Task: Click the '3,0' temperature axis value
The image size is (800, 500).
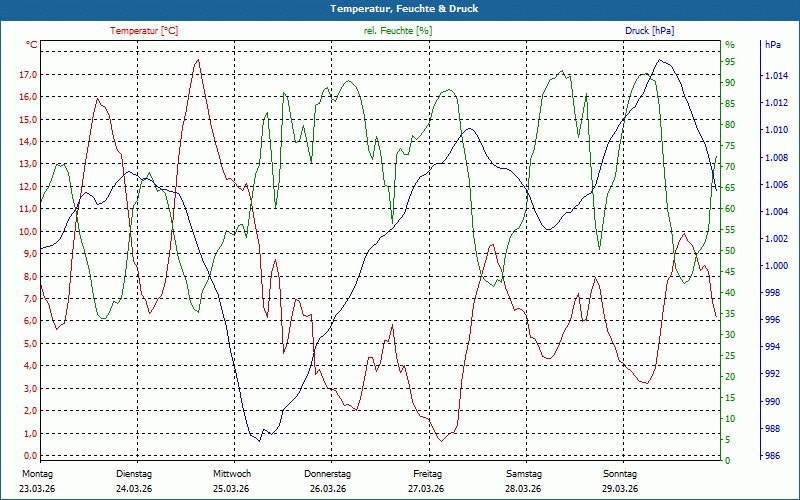Action: pyautogui.click(x=31, y=388)
